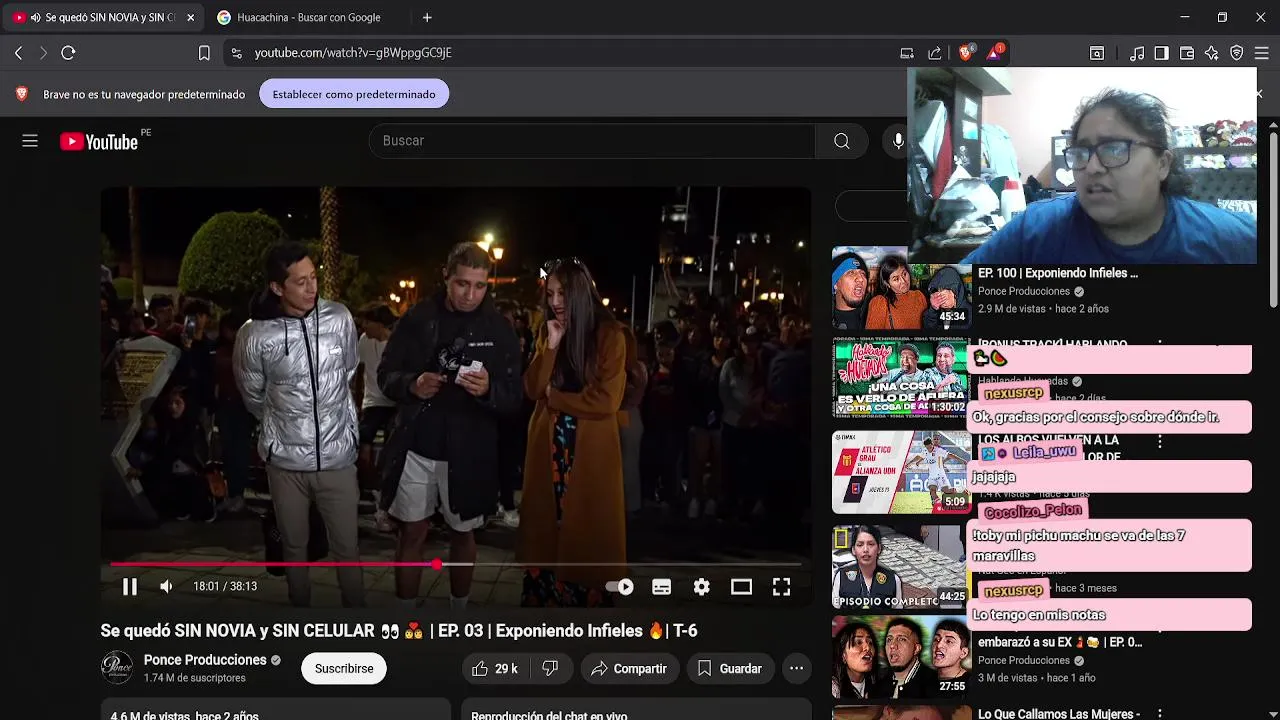Open the Brave VPN shield icon

(1237, 53)
